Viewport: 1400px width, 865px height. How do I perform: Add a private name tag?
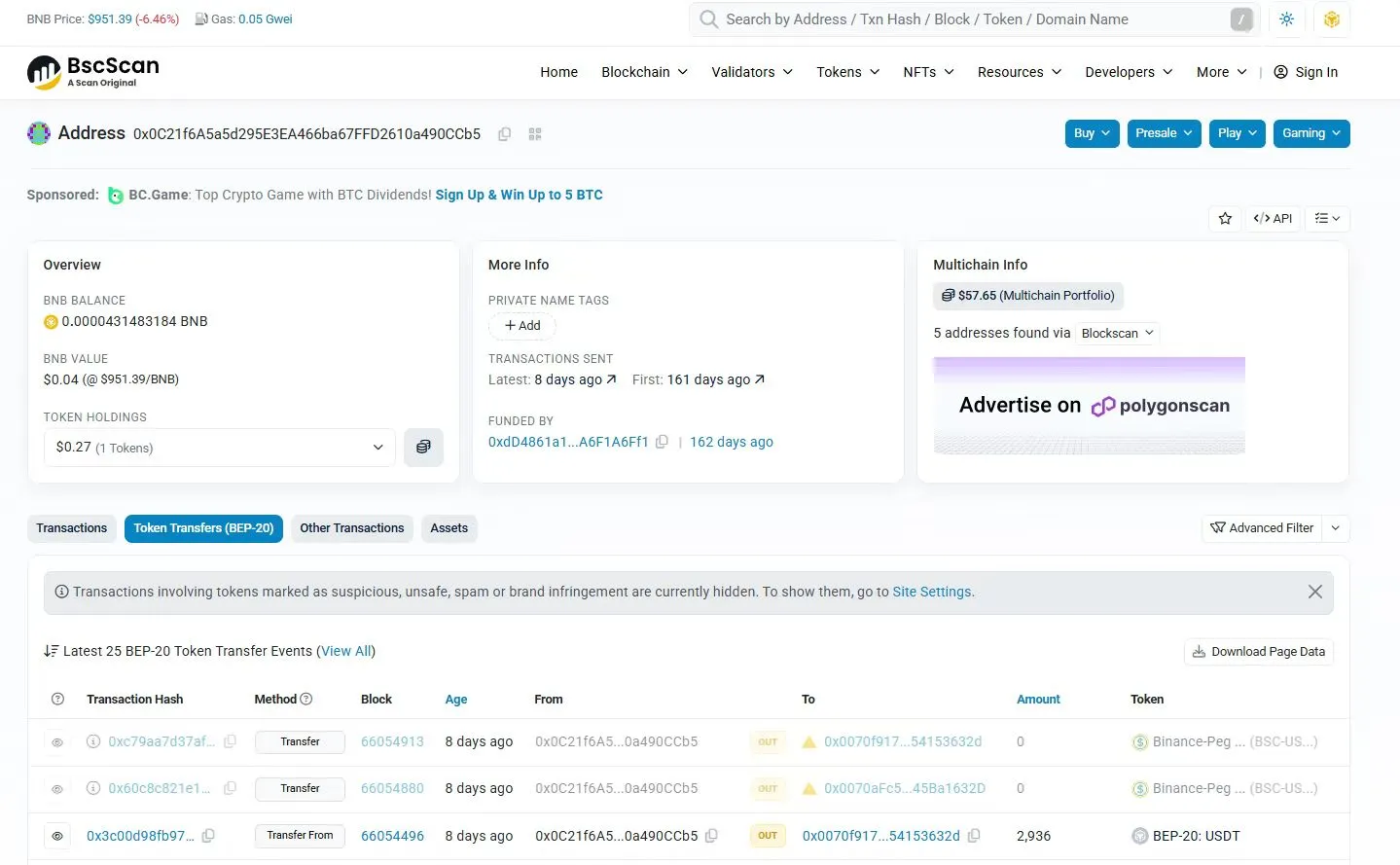(x=522, y=326)
